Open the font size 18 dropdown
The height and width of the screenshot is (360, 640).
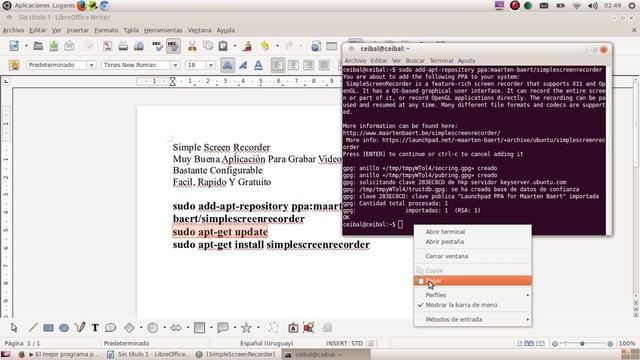click(x=211, y=65)
